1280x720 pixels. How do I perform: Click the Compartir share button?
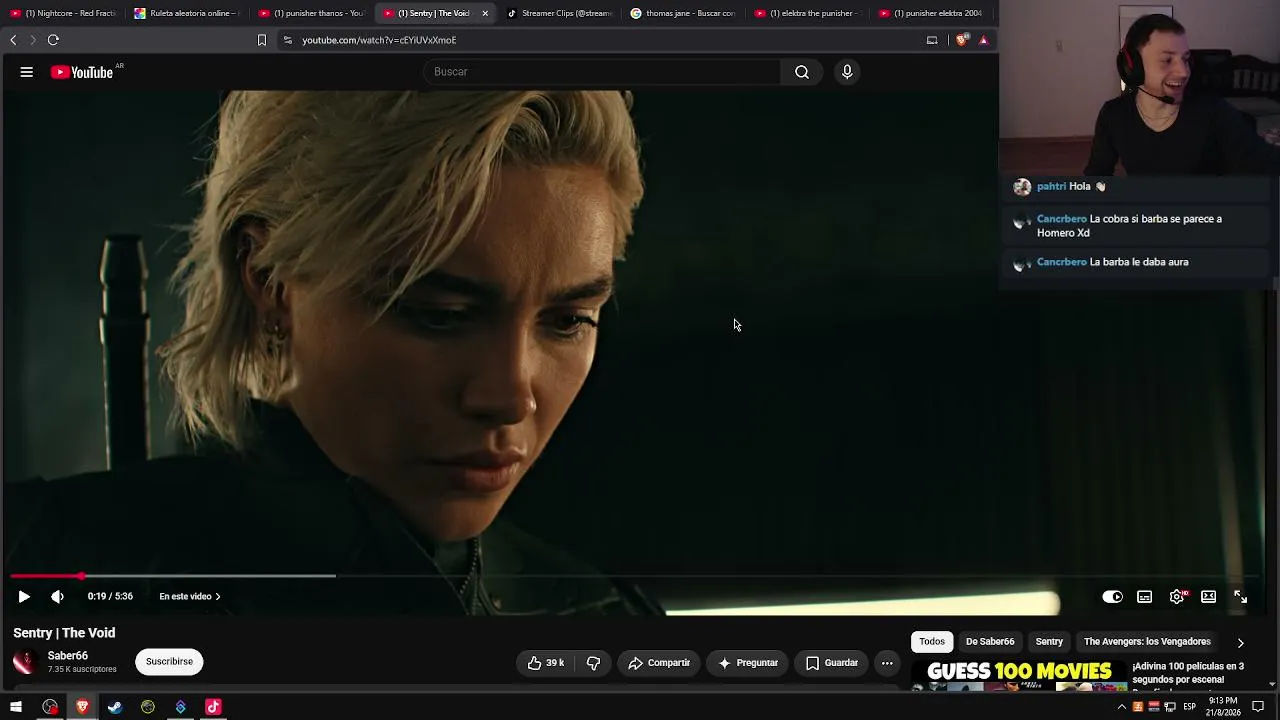(x=659, y=663)
